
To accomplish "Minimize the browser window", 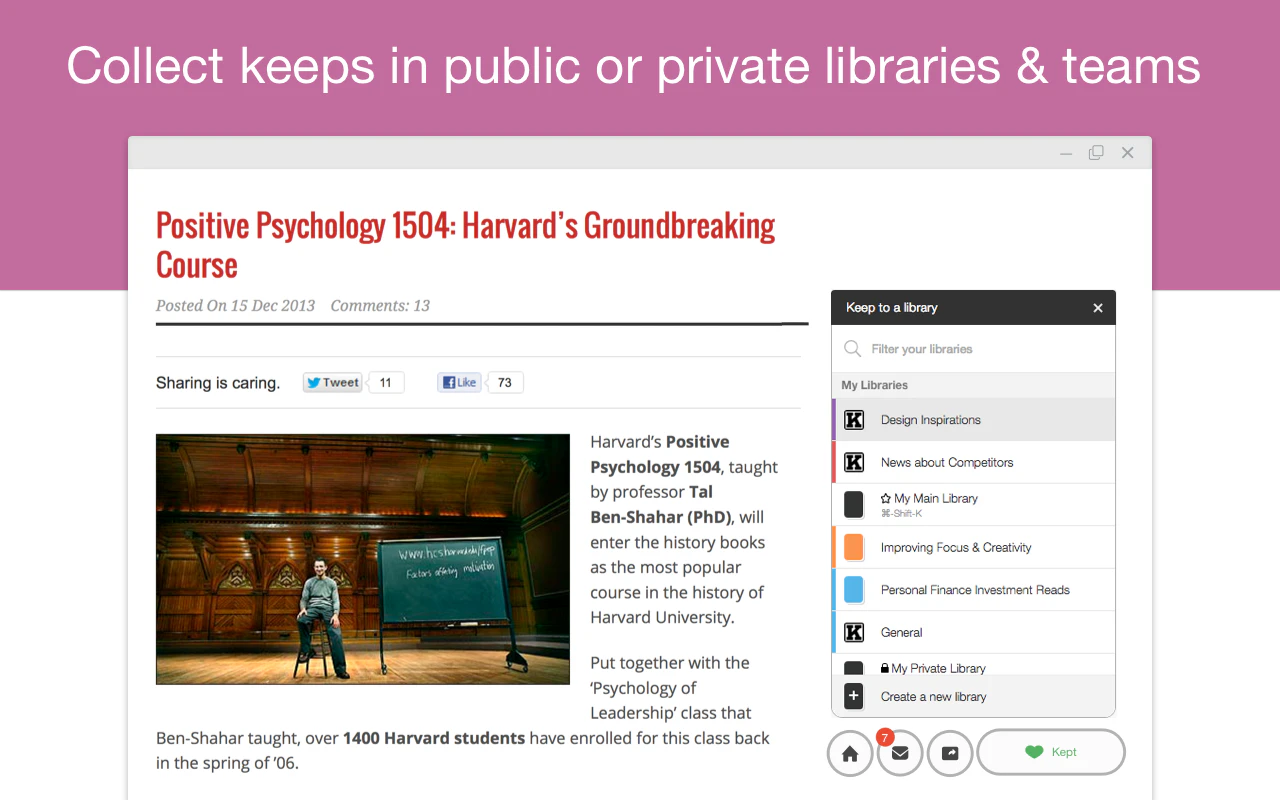I will pyautogui.click(x=1066, y=153).
